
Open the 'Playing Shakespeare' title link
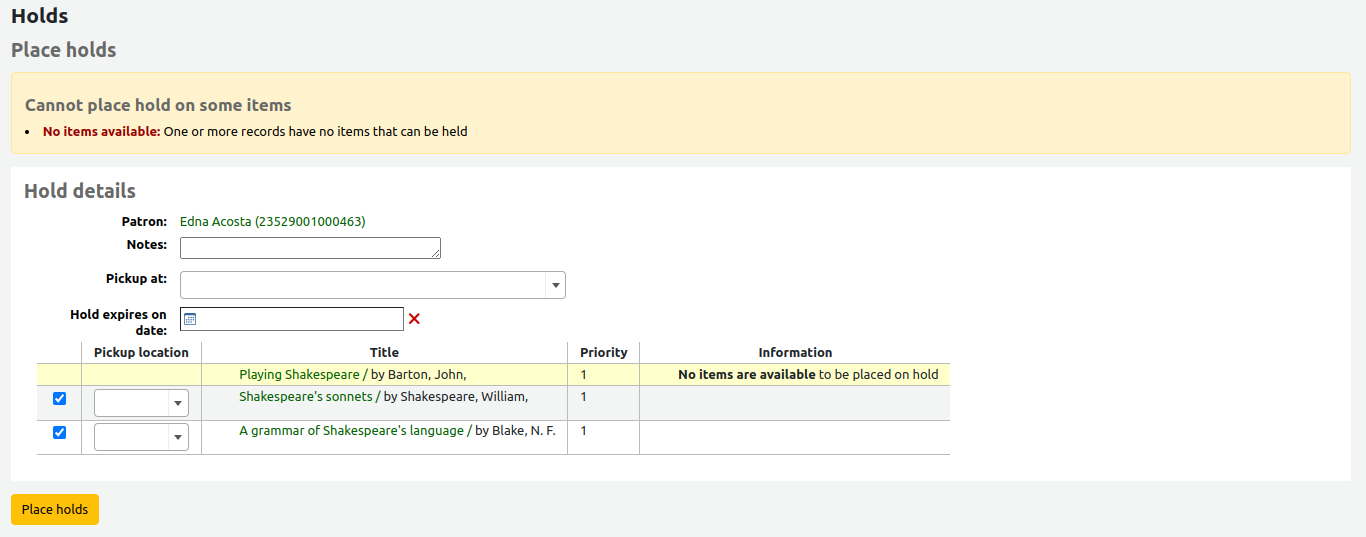299,375
